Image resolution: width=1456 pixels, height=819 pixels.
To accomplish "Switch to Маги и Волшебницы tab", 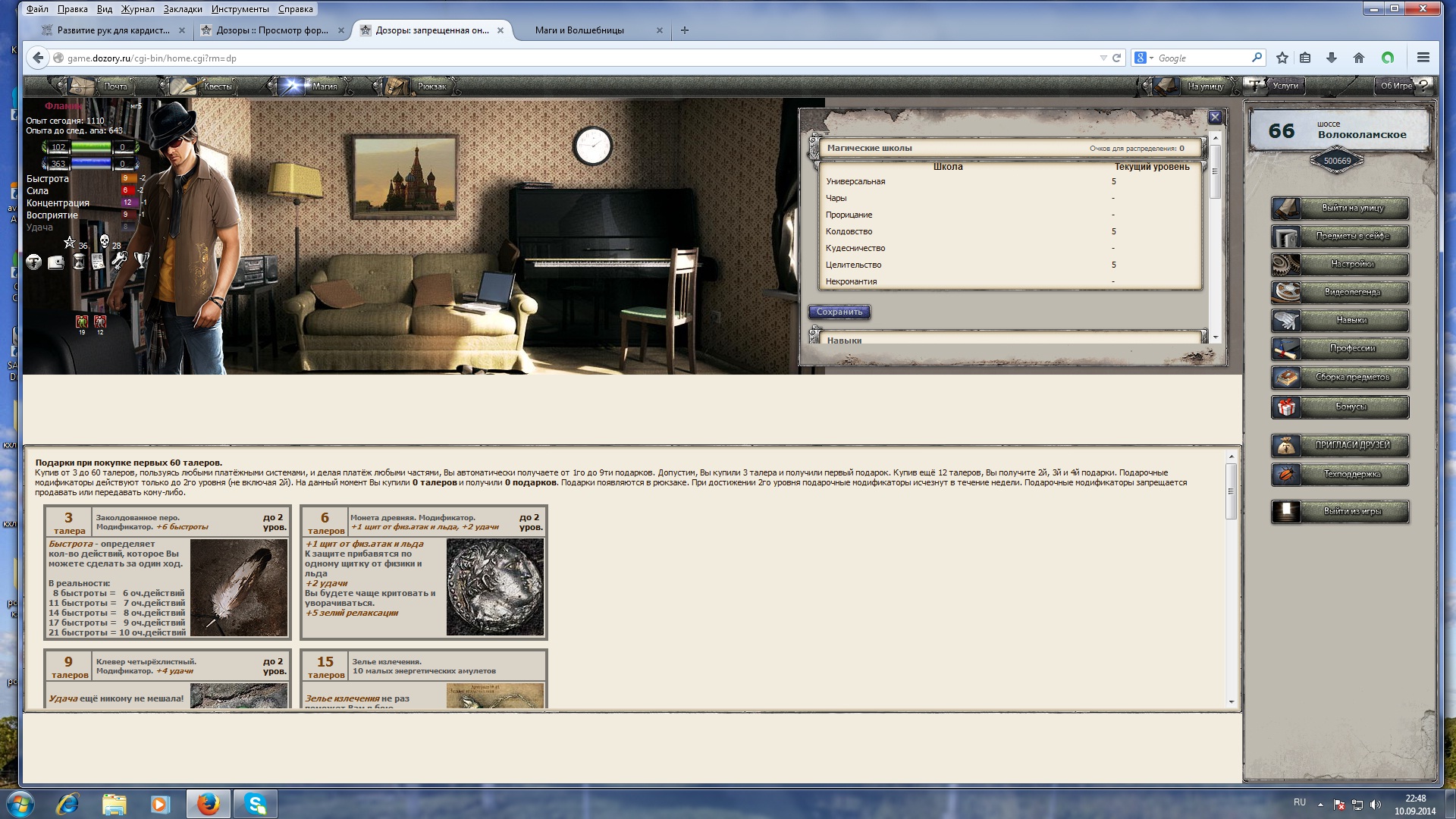I will click(x=579, y=30).
